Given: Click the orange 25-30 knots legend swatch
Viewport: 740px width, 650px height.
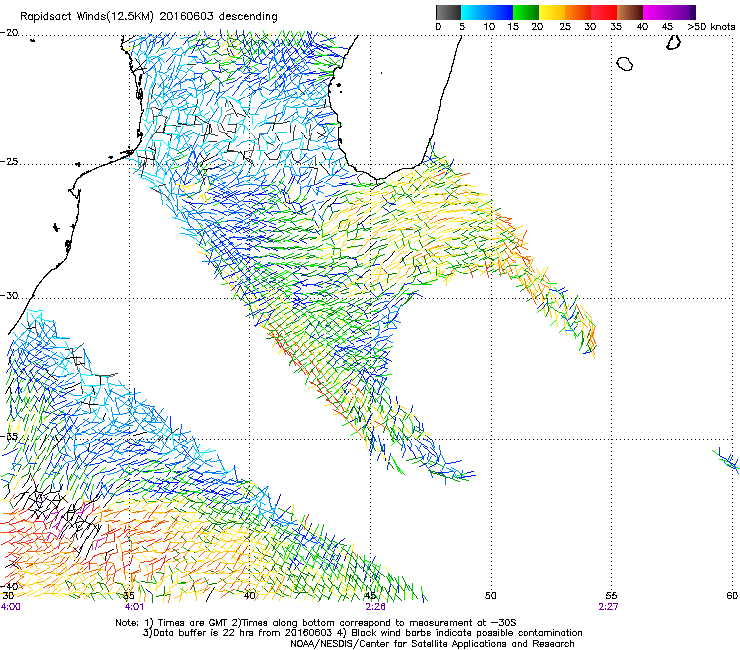Looking at the screenshot, I should click(x=578, y=12).
